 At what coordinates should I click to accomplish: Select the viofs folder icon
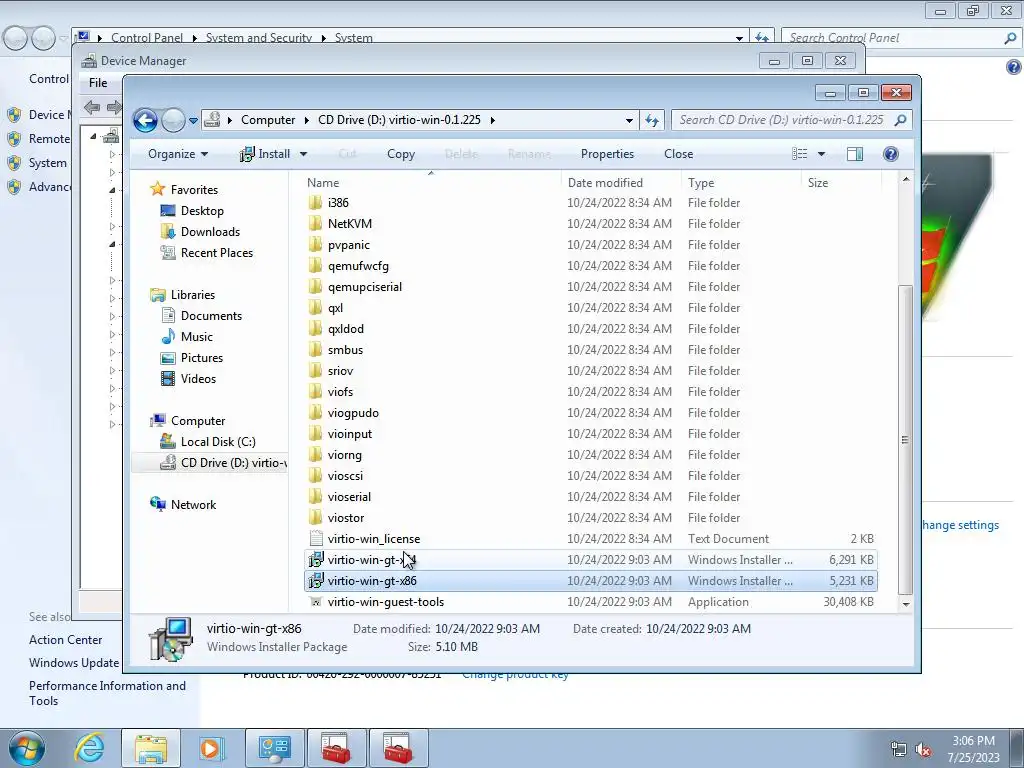[x=315, y=392]
